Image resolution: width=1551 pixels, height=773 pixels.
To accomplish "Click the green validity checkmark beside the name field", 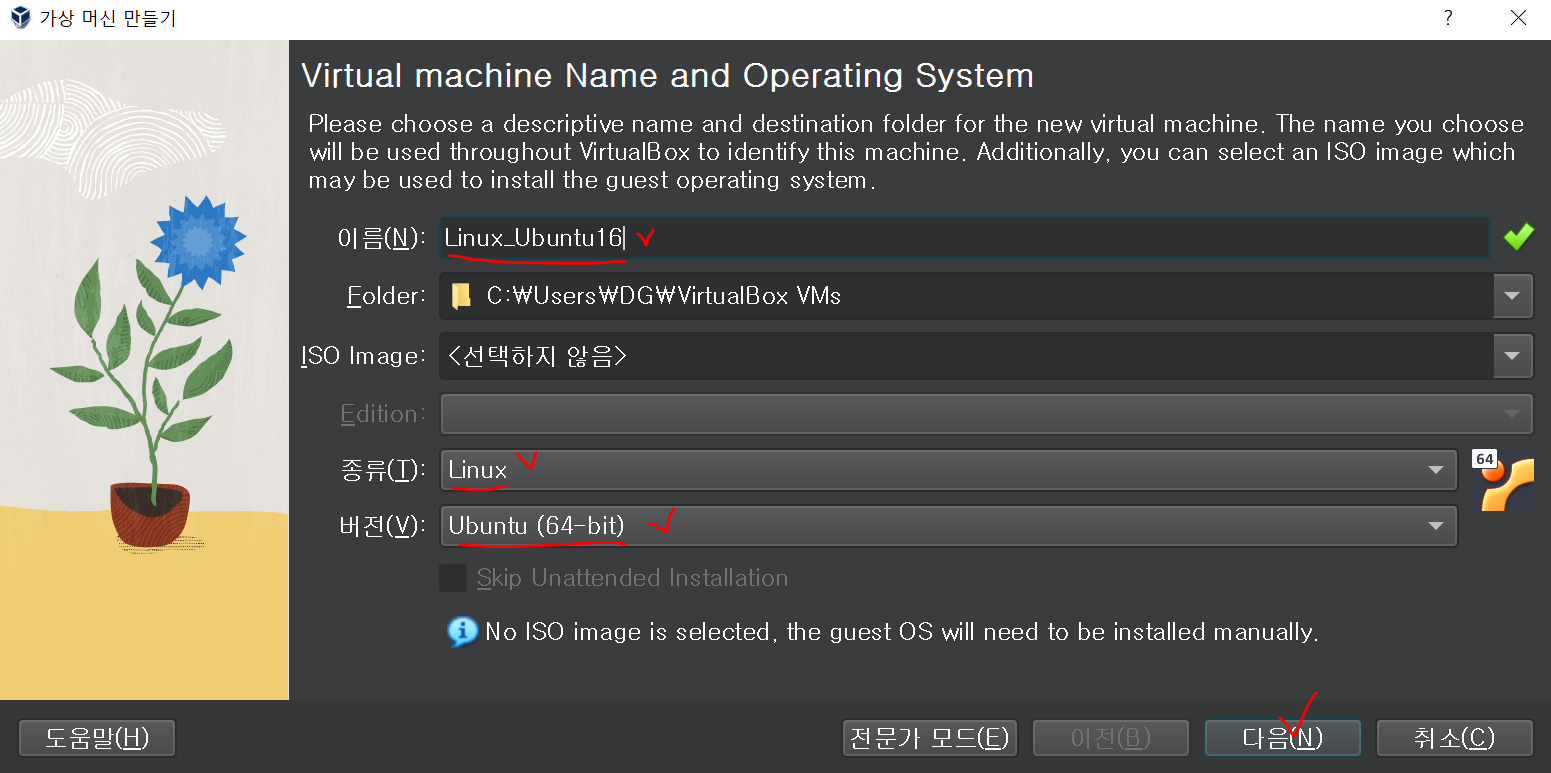I will 1518,237.
